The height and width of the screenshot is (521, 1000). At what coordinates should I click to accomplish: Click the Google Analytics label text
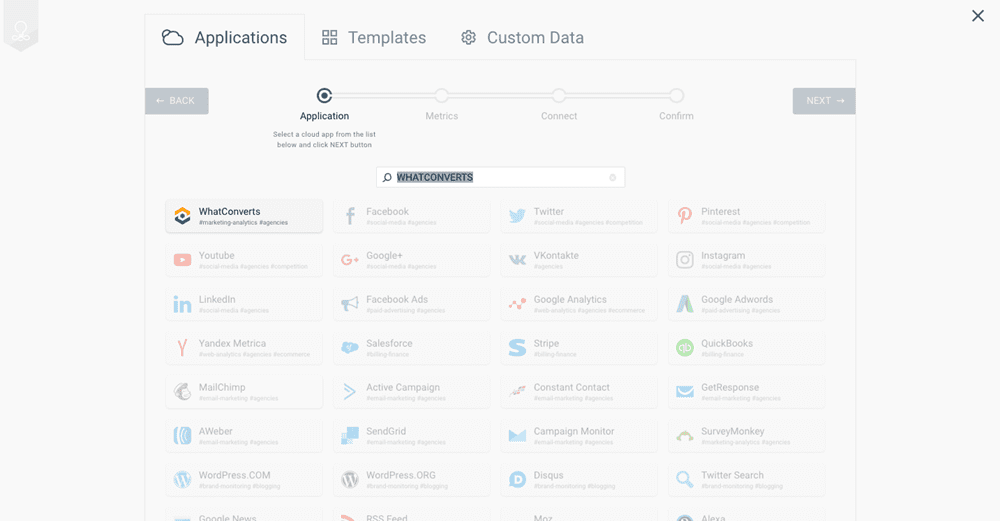570,299
